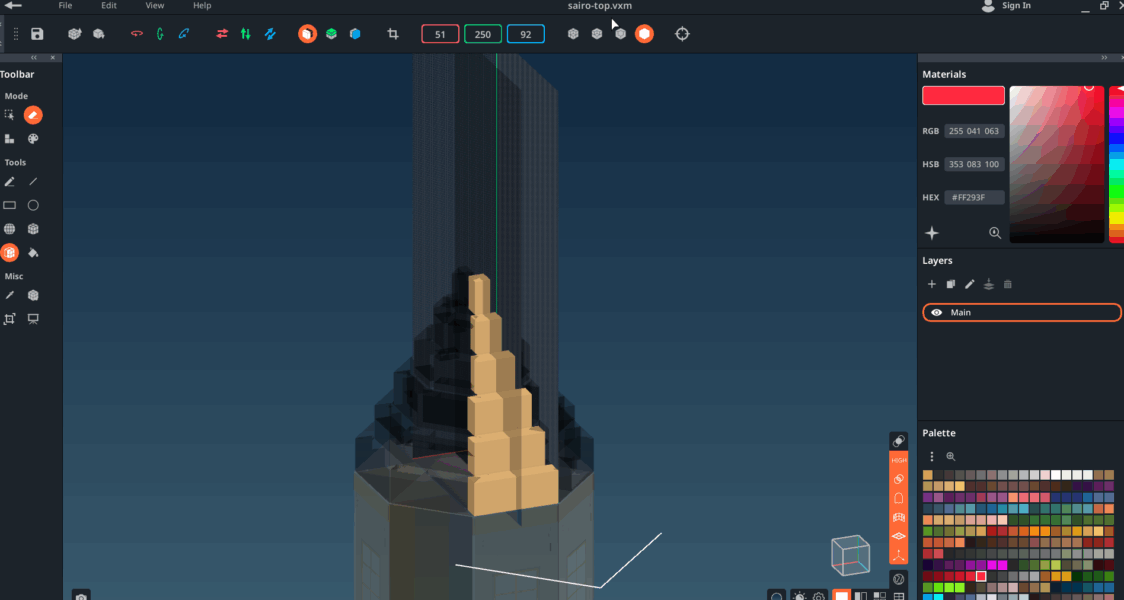Open the View menu
This screenshot has height=600, width=1124.
[x=155, y=6]
